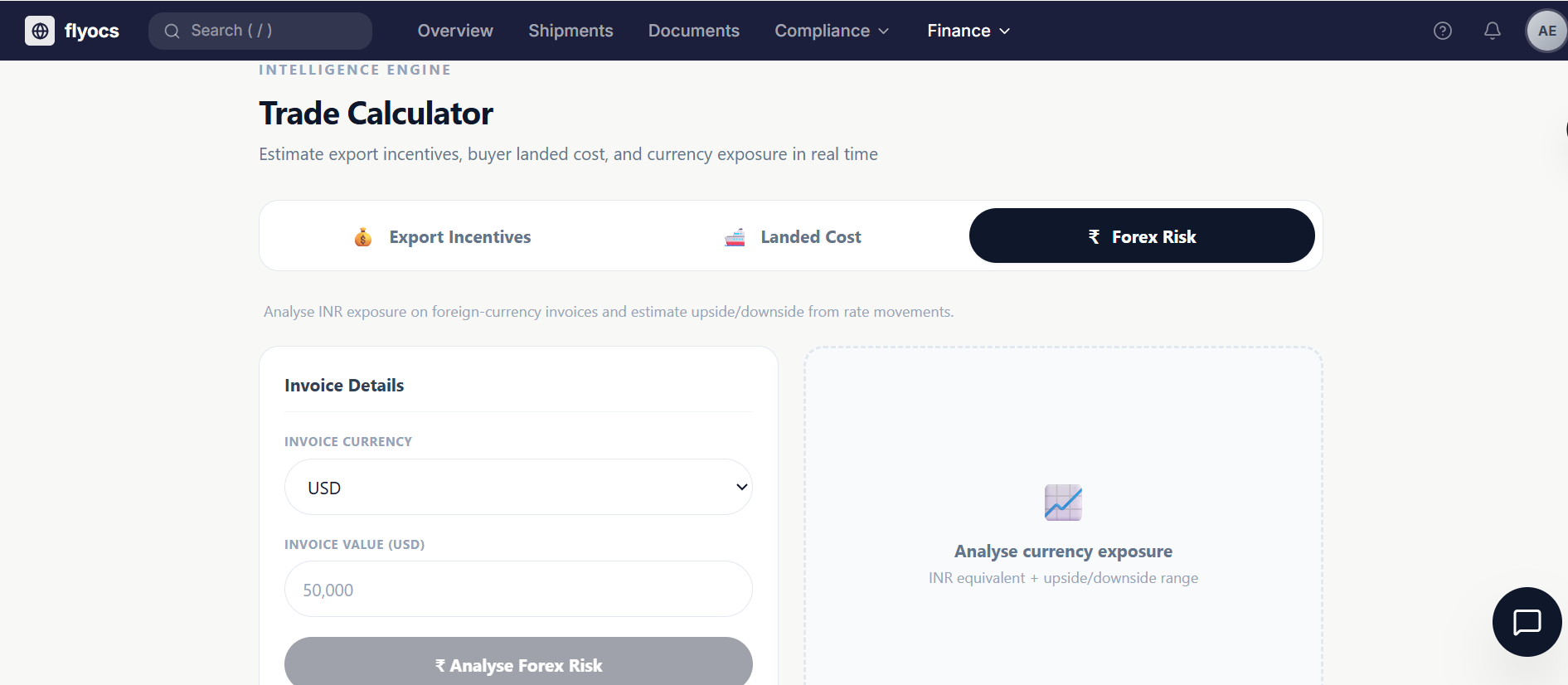Viewport: 1568px width, 685px height.
Task: Switch to the Export Incentives tab
Action: tap(459, 237)
